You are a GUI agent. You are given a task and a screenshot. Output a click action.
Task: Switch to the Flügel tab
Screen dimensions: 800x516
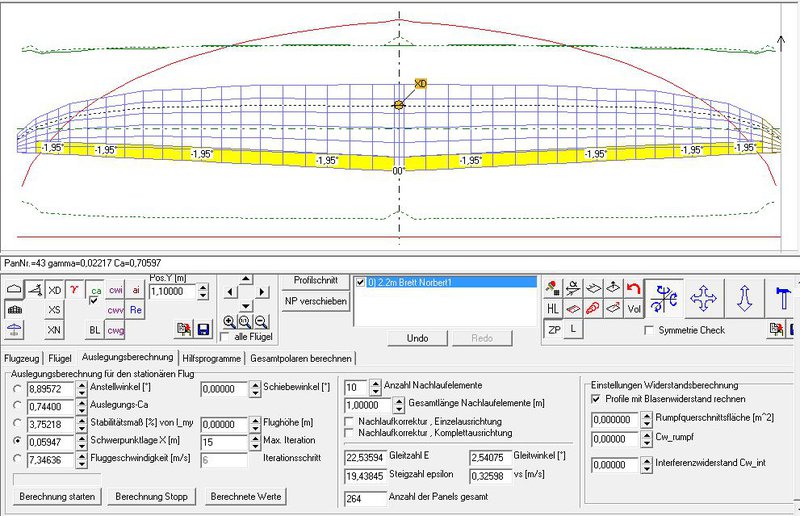60,357
